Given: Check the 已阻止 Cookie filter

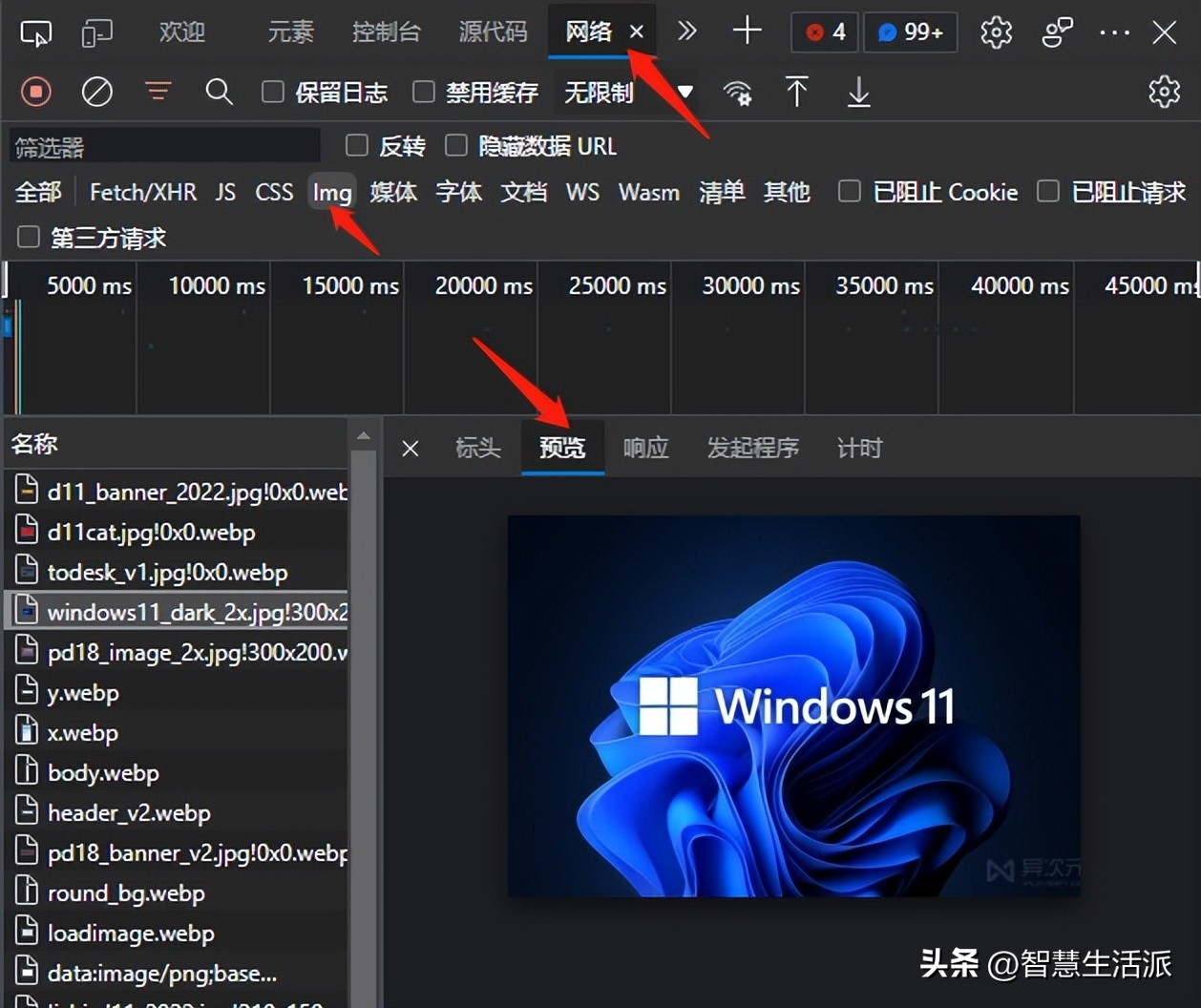Looking at the screenshot, I should coord(849,191).
